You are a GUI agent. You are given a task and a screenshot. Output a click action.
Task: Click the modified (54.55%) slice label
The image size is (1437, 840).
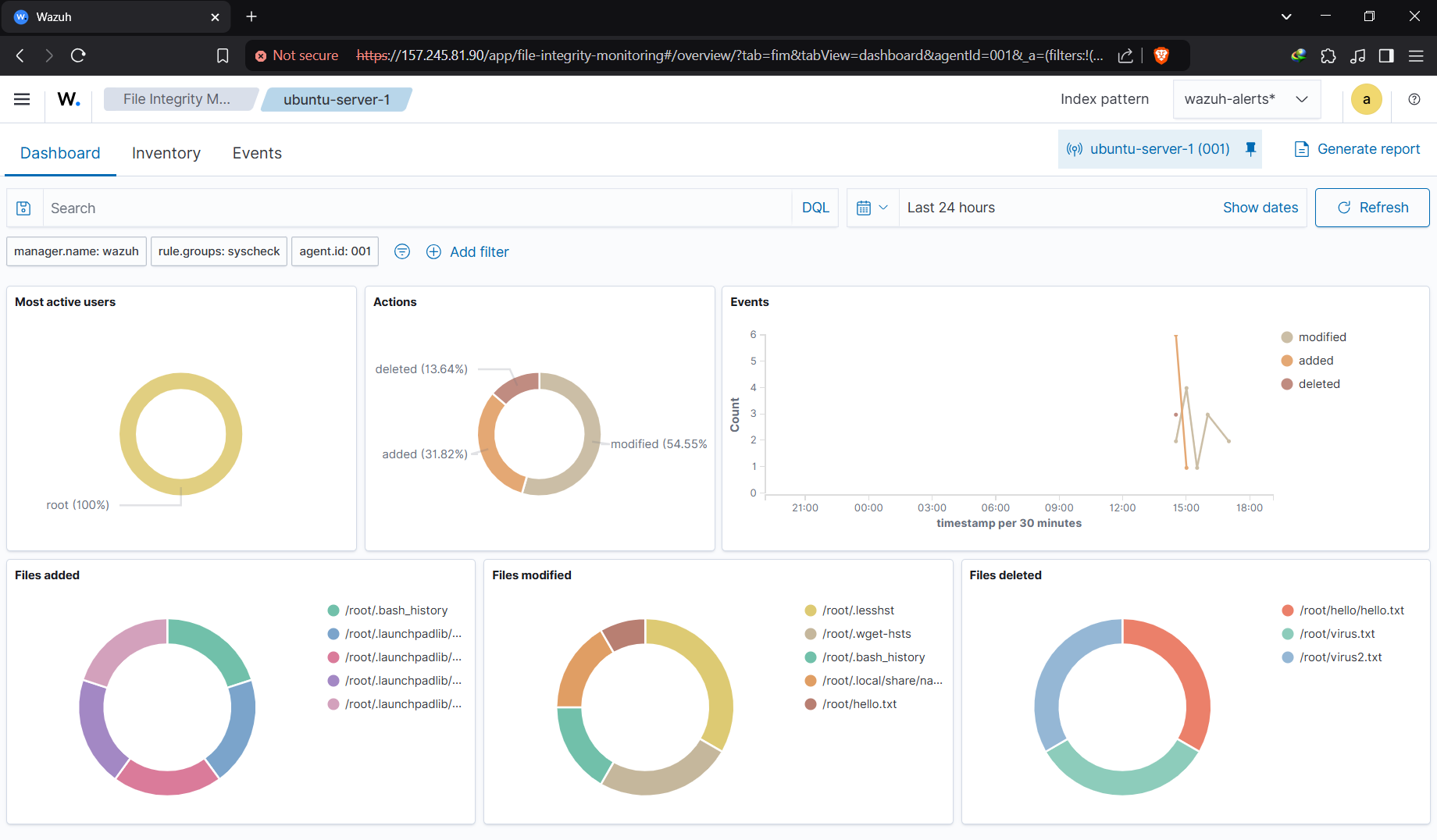[658, 444]
